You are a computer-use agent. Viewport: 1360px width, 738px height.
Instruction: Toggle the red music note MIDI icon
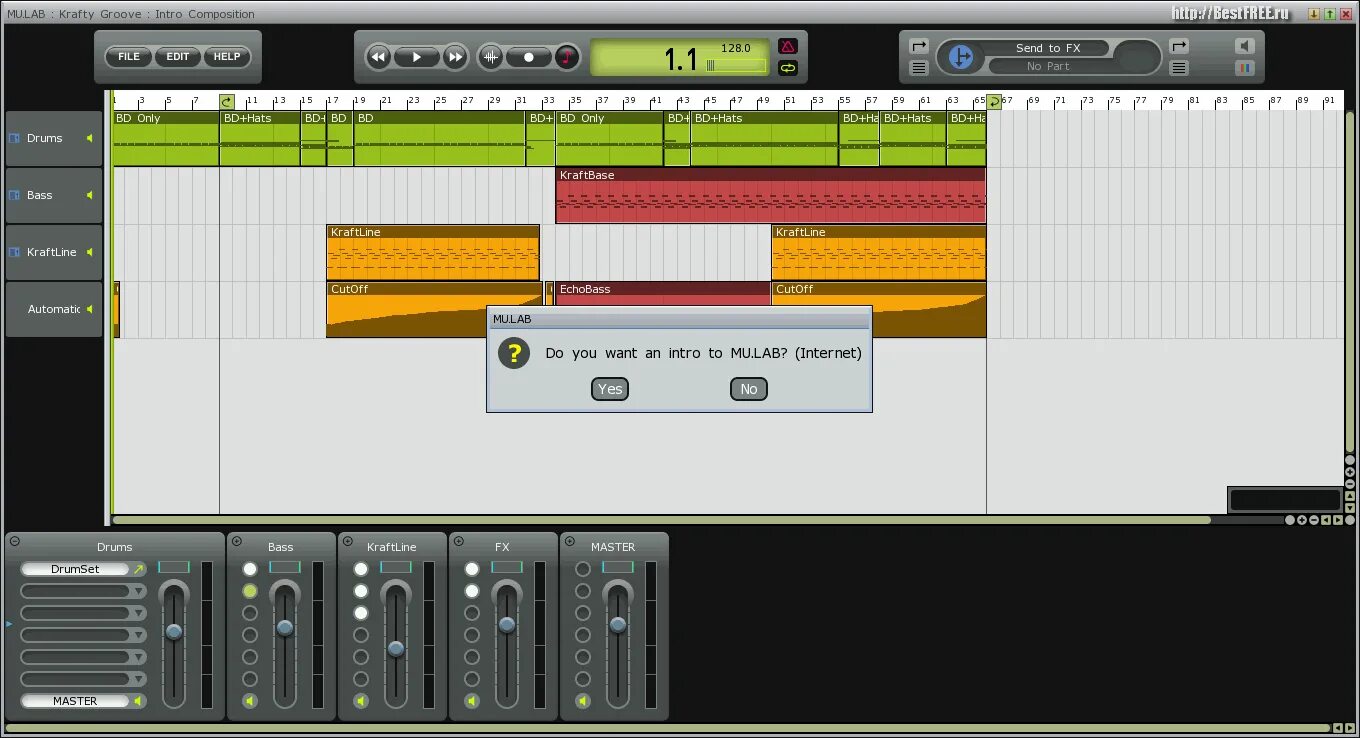point(567,57)
